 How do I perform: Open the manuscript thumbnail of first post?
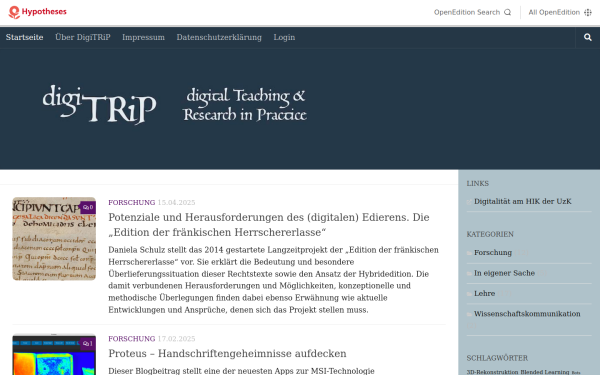(54, 239)
